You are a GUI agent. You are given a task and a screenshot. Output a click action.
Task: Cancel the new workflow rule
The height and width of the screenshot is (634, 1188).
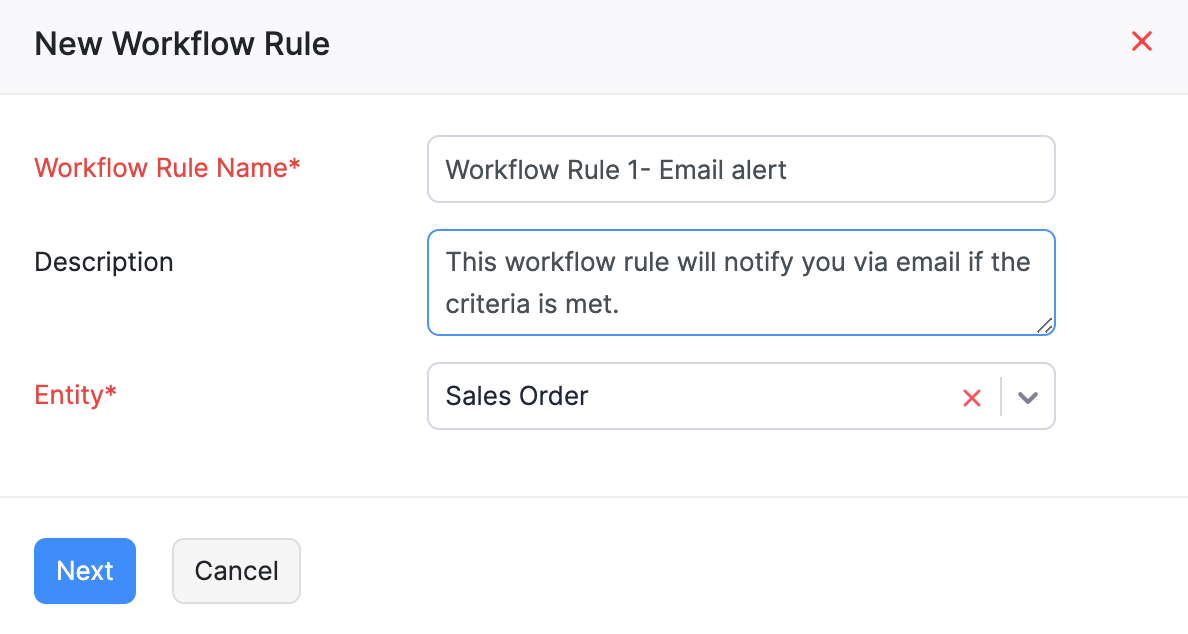point(236,570)
